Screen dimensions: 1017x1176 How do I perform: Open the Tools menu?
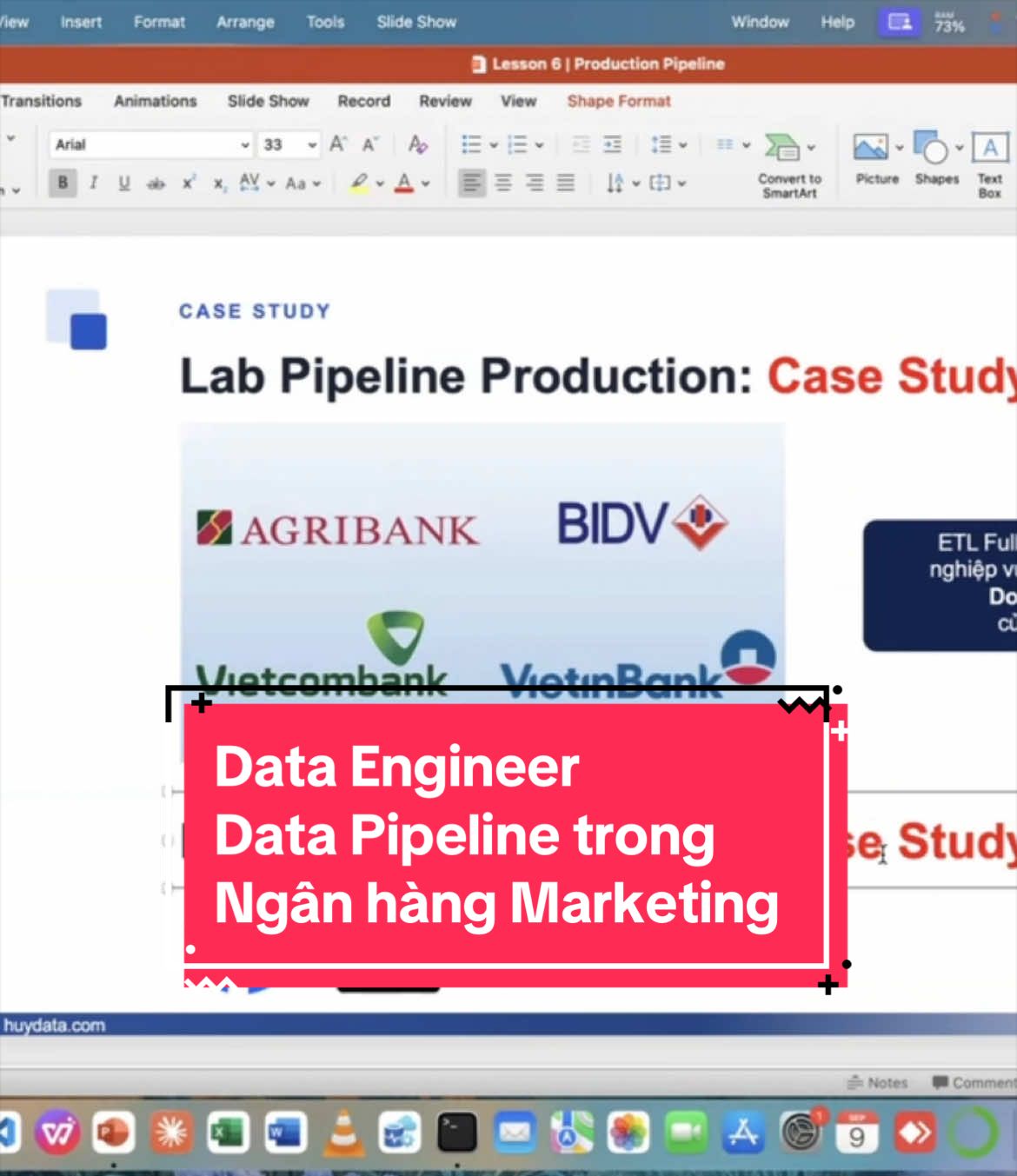click(x=325, y=22)
